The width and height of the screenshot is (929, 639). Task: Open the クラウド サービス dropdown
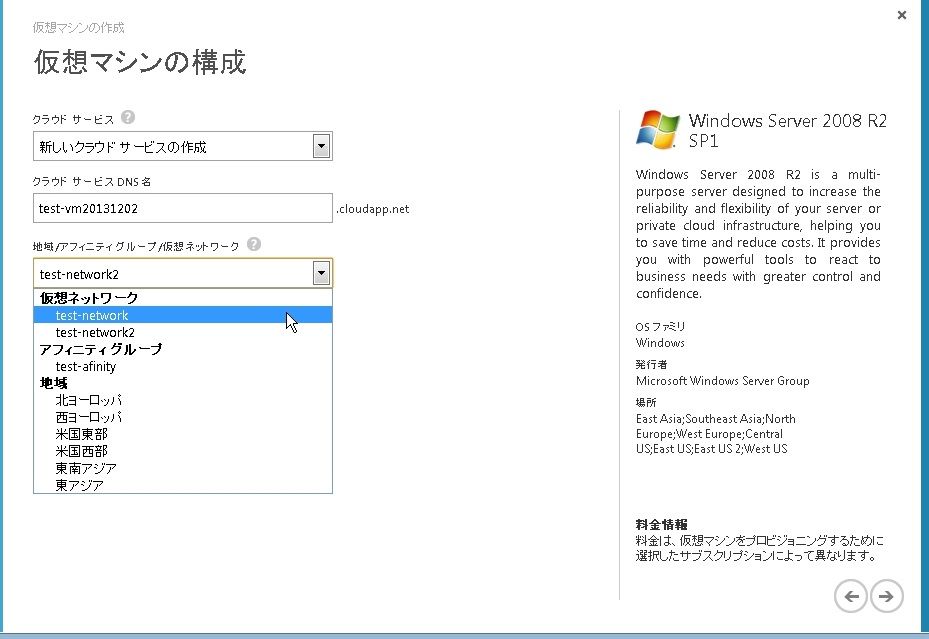pos(321,146)
